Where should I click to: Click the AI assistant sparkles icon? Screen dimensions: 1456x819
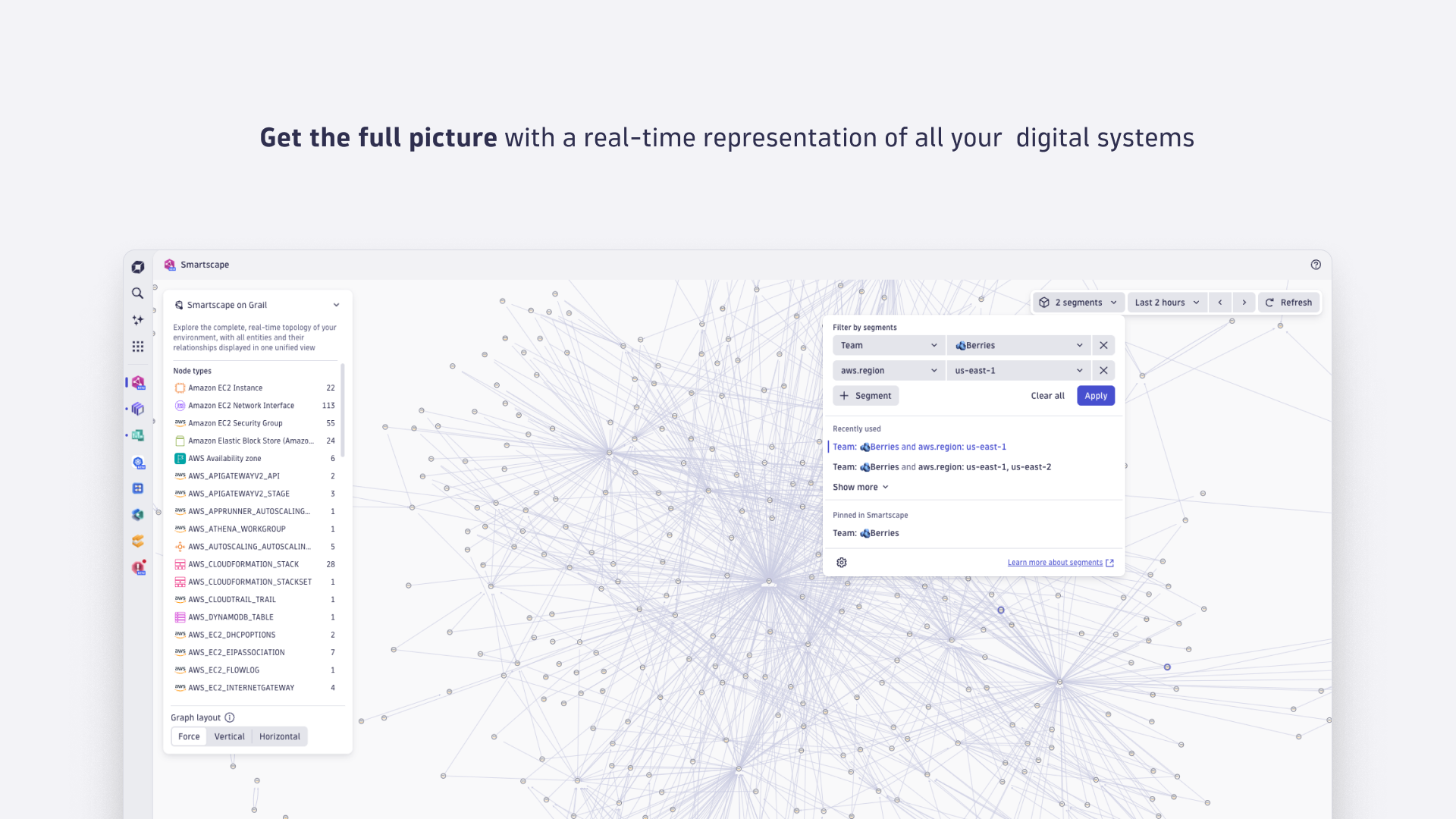[x=137, y=319]
